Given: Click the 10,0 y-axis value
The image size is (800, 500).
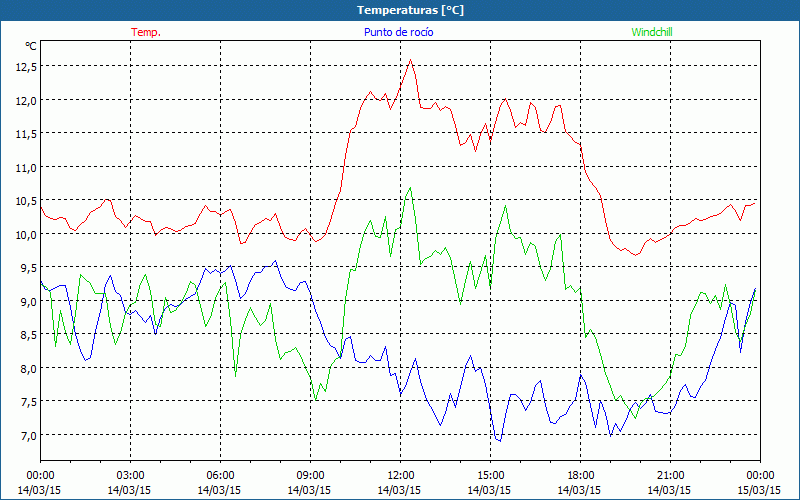Looking at the screenshot, I should (27, 234).
